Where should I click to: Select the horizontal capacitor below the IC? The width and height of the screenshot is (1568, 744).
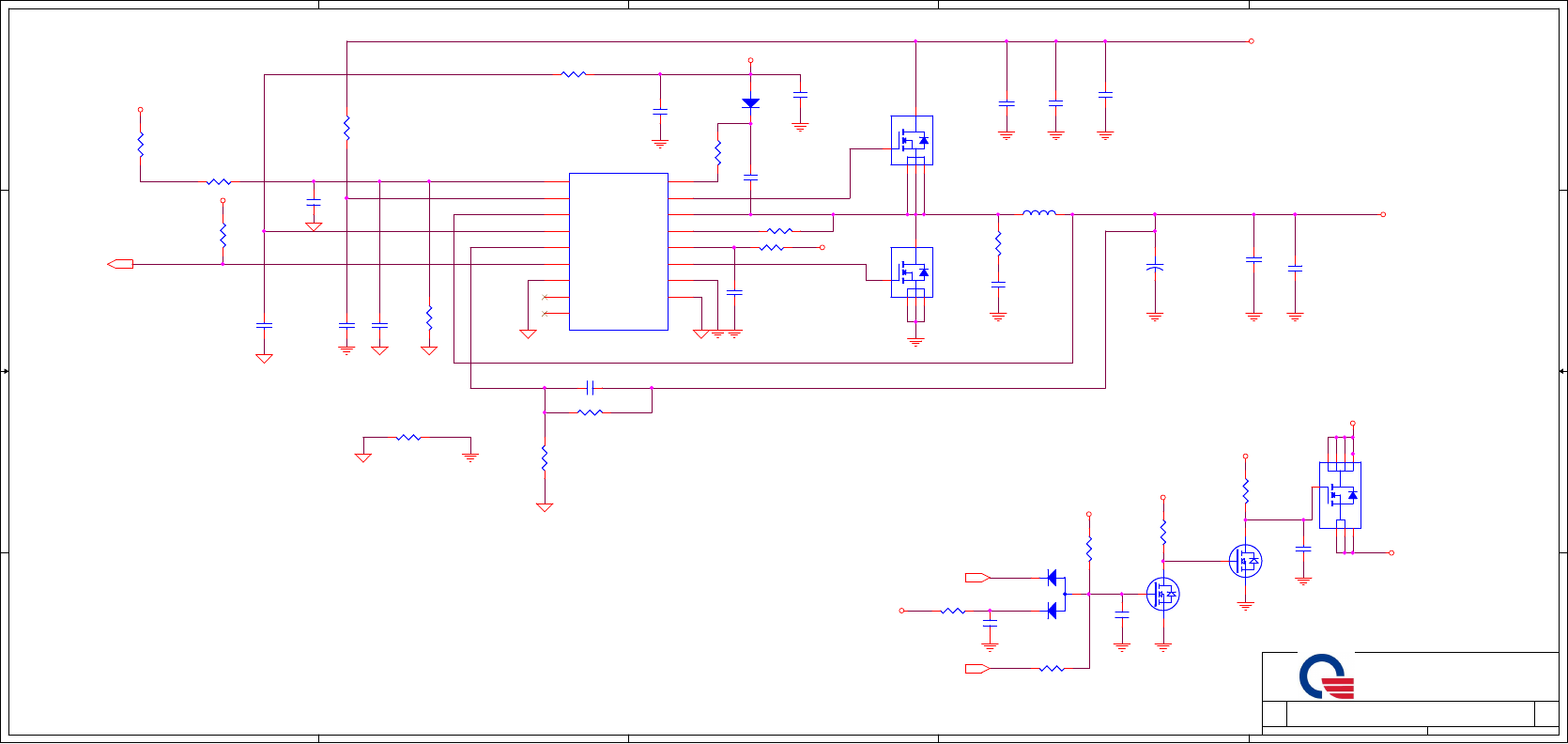click(x=591, y=387)
